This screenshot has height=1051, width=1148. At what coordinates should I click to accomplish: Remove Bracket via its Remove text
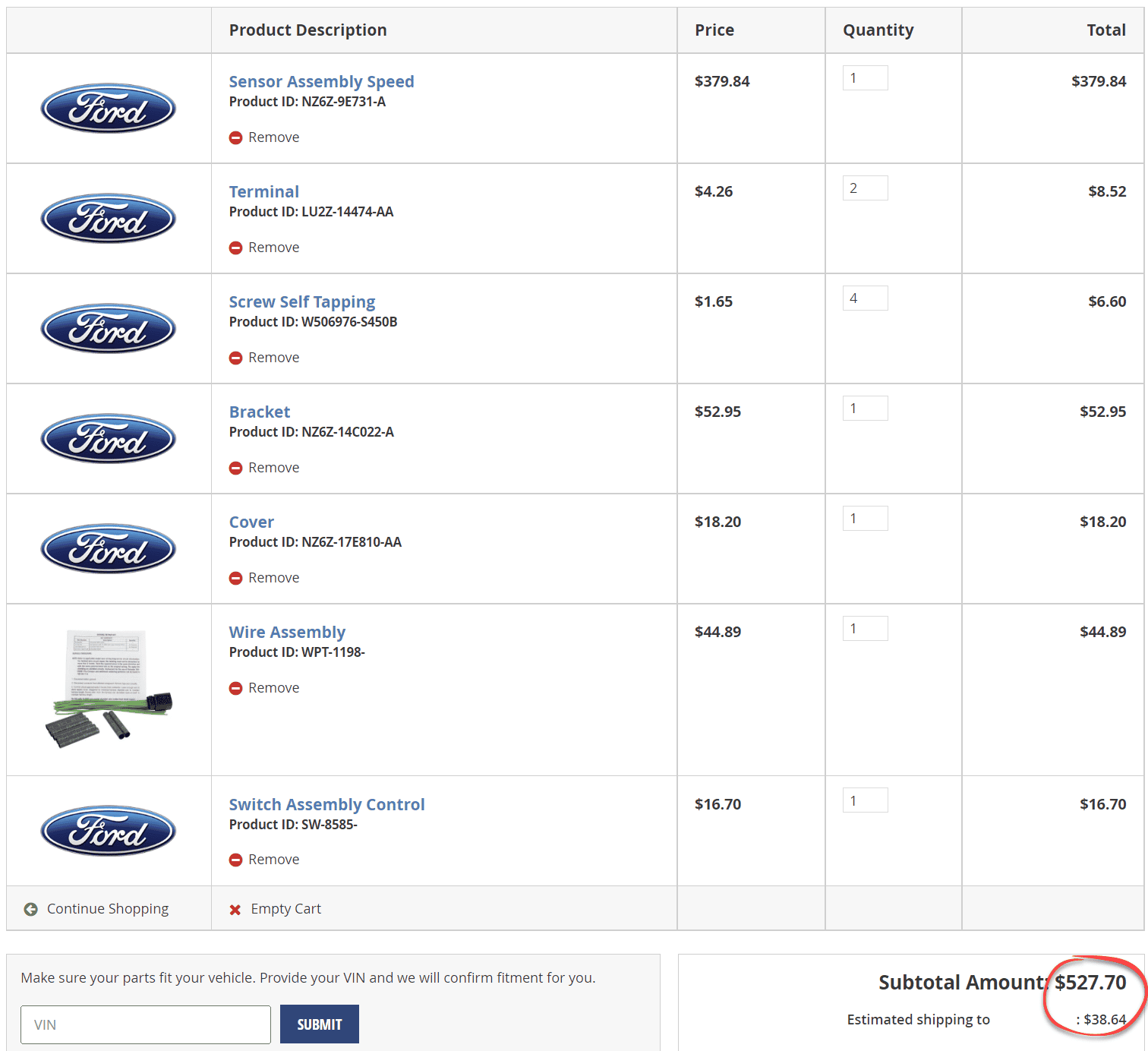click(x=273, y=468)
